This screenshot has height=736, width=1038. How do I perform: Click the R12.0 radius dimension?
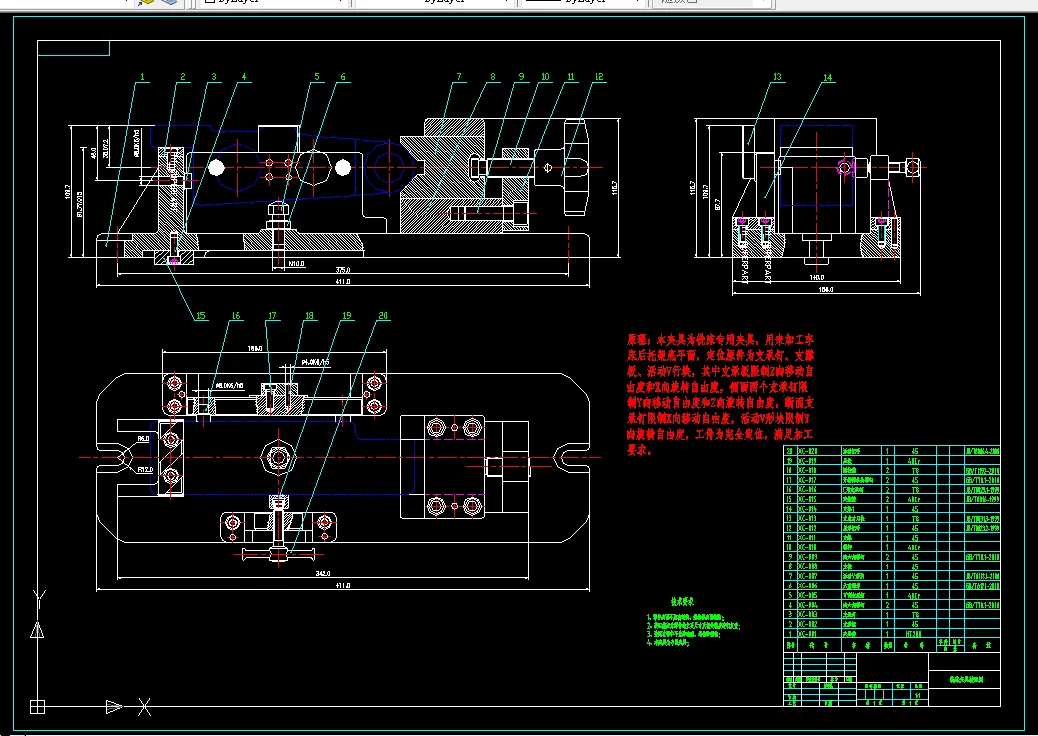(145, 469)
